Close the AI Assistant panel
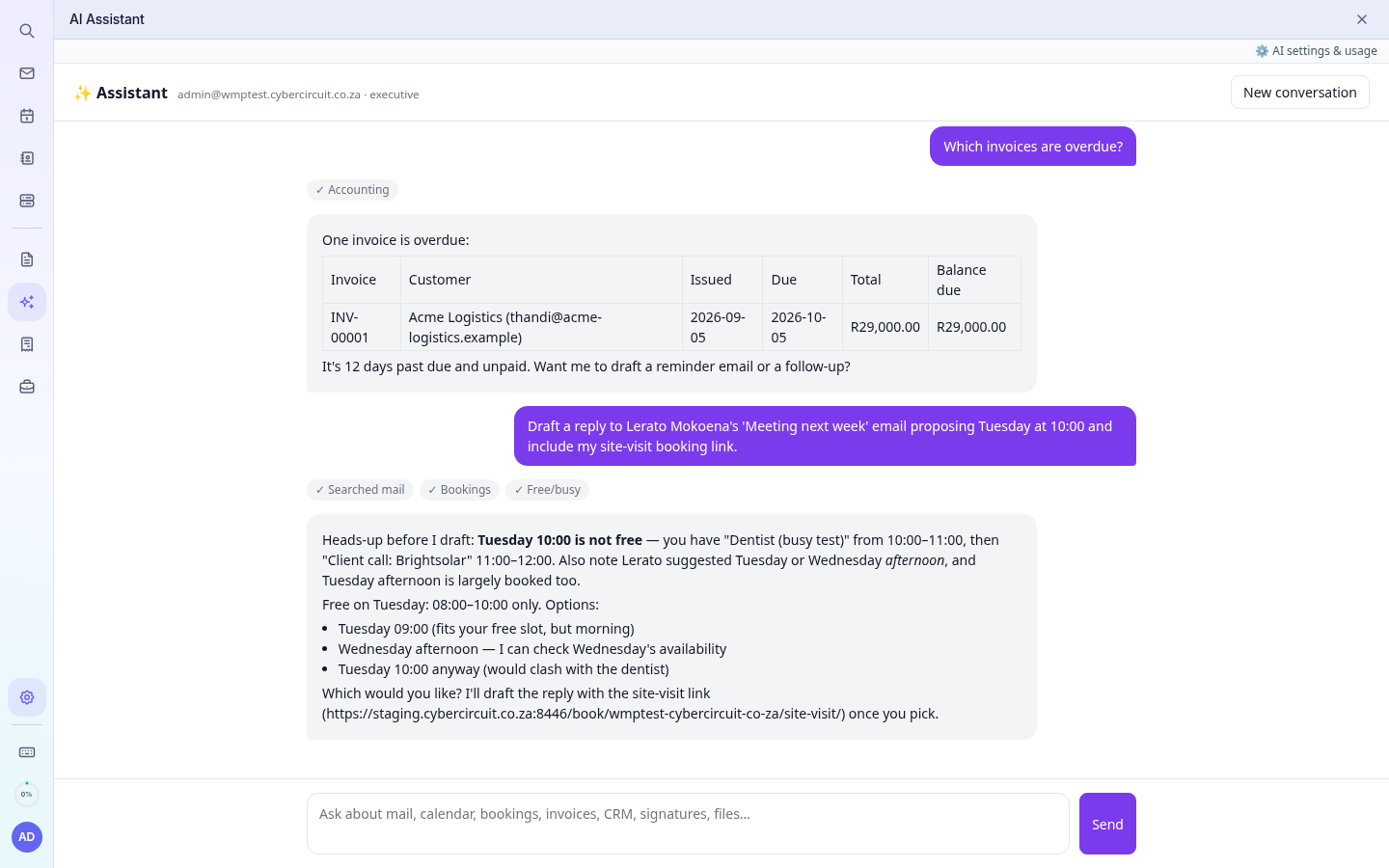 (1362, 19)
